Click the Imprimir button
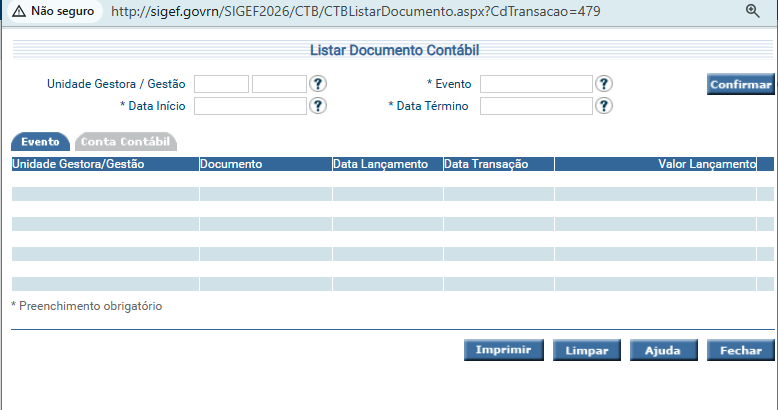Viewport: 778px width, 410px height. [x=504, y=350]
